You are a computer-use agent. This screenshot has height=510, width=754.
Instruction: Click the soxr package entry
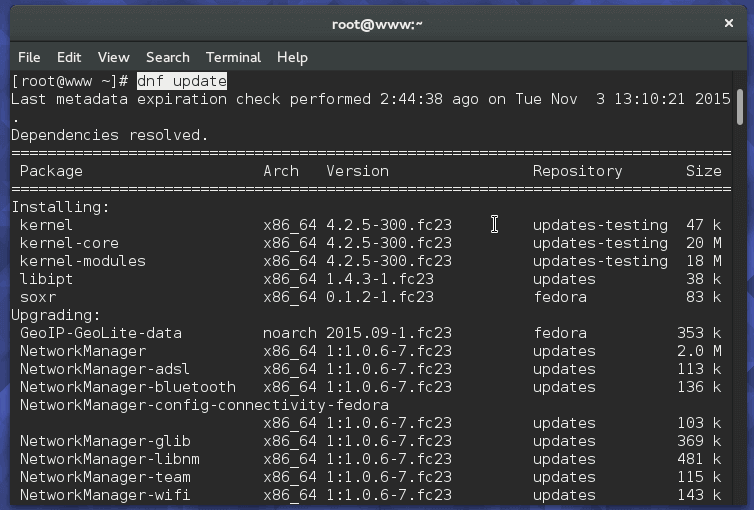coord(37,297)
